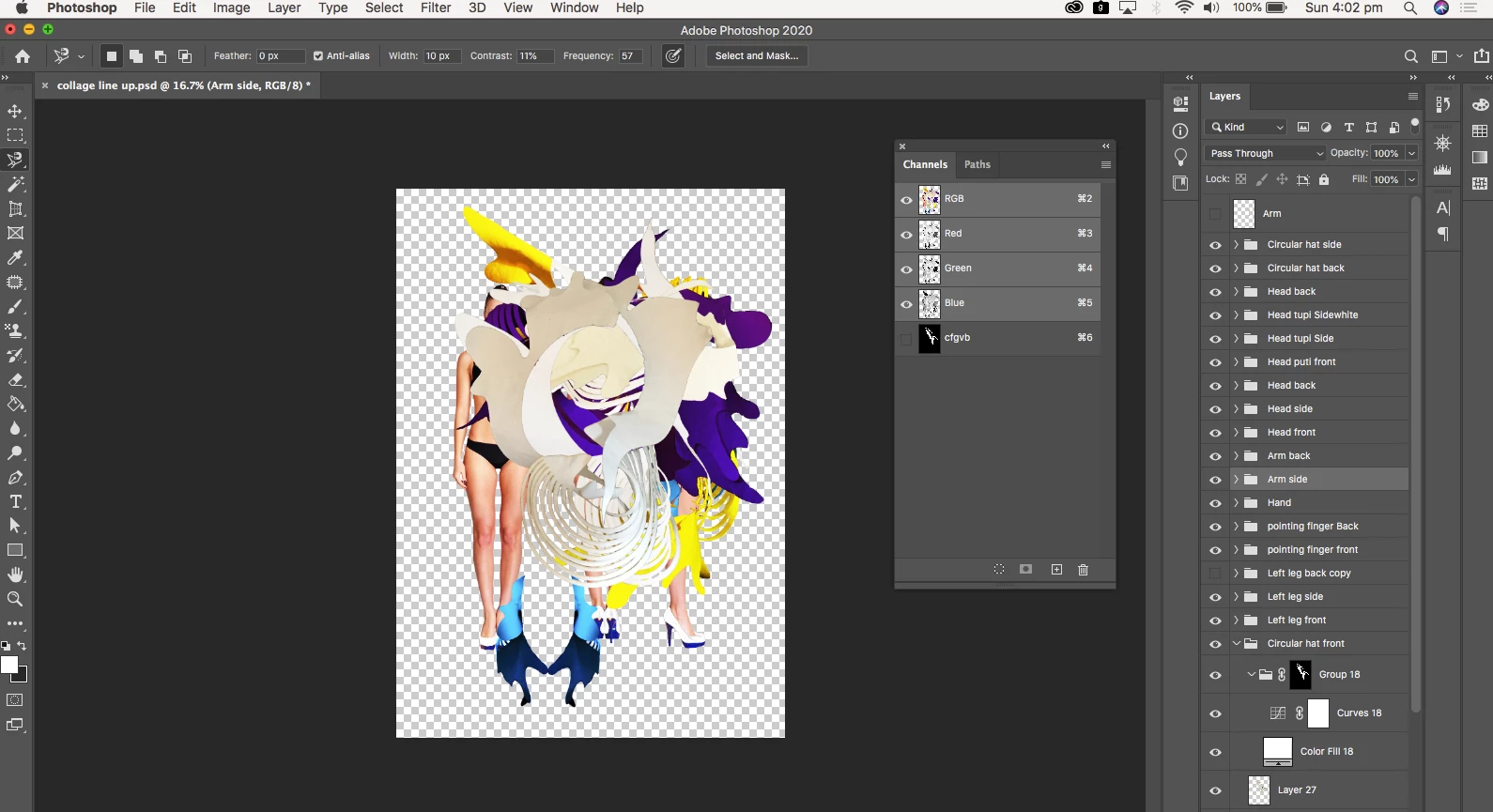The width and height of the screenshot is (1493, 812).
Task: Lock all layer attributes icon
Action: tap(1324, 179)
